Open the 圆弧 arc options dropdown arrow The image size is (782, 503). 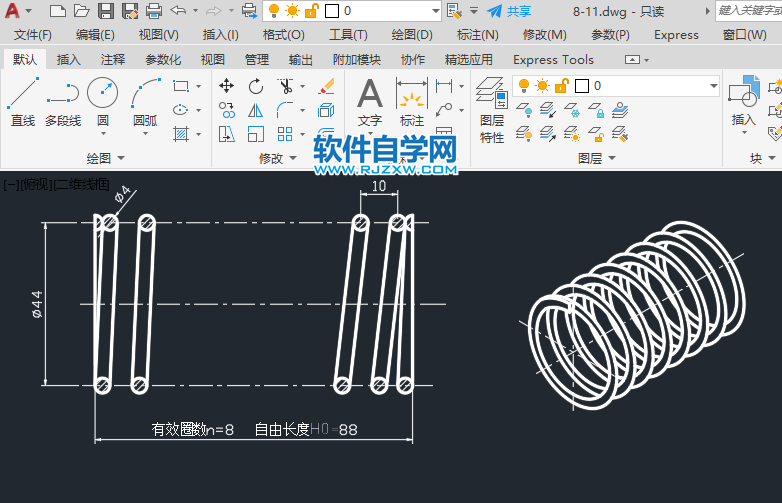145,134
